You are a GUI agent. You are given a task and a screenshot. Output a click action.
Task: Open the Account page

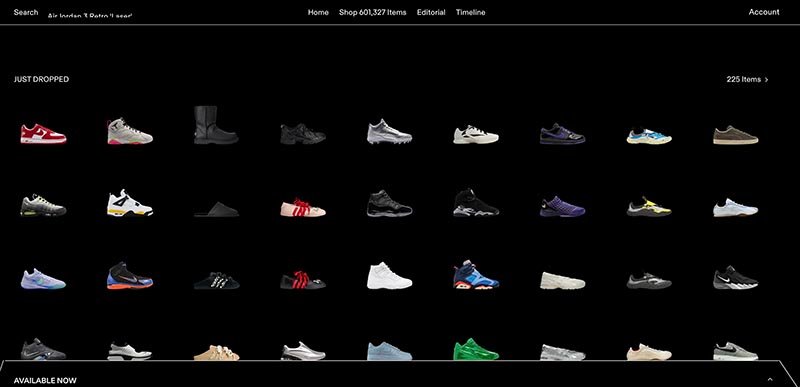click(x=764, y=12)
